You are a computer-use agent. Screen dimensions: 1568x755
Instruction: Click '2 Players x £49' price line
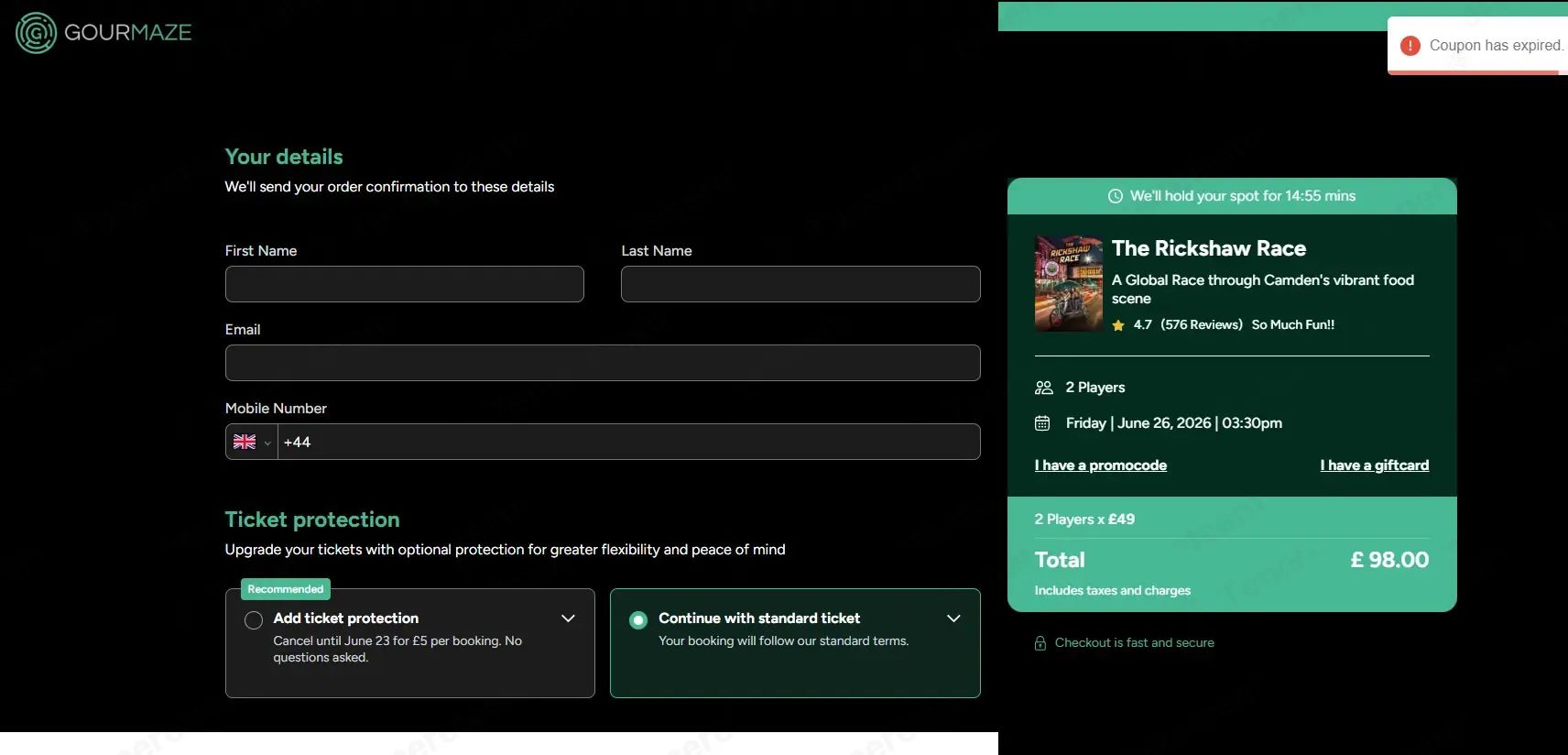click(1084, 520)
